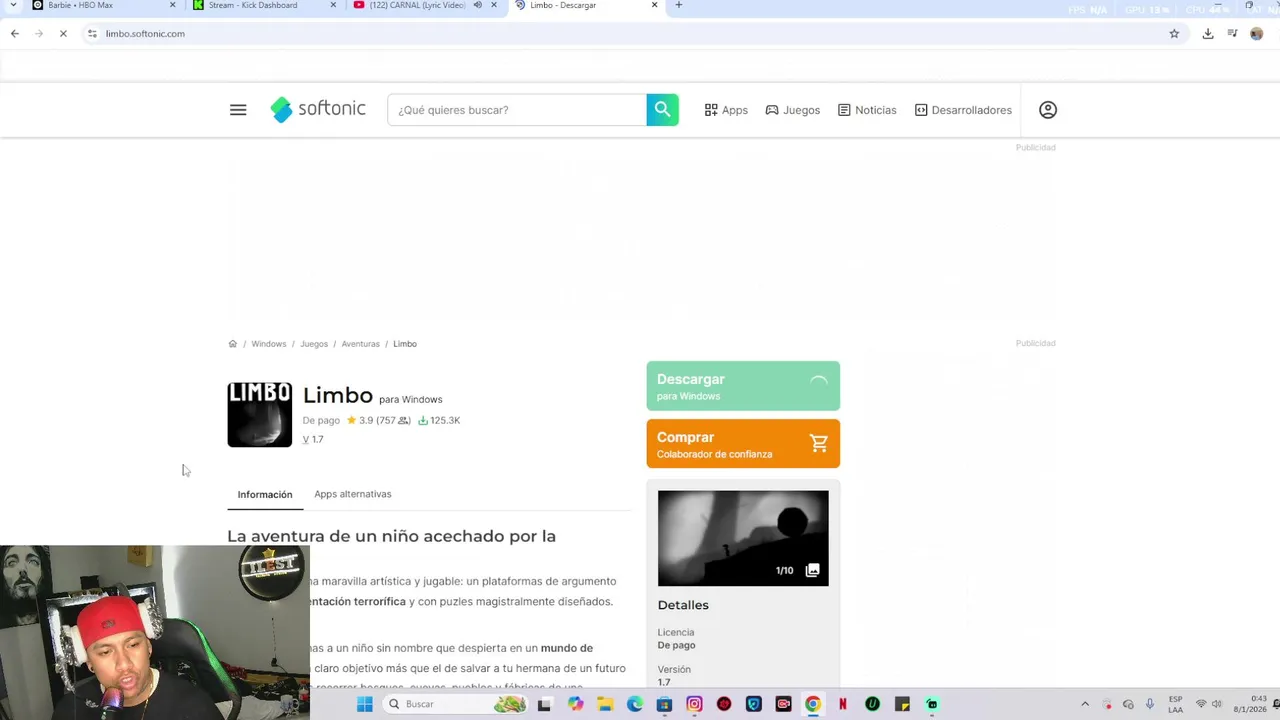Image resolution: width=1280 pixels, height=720 pixels.
Task: Stop loading the page
Action: tap(62, 34)
